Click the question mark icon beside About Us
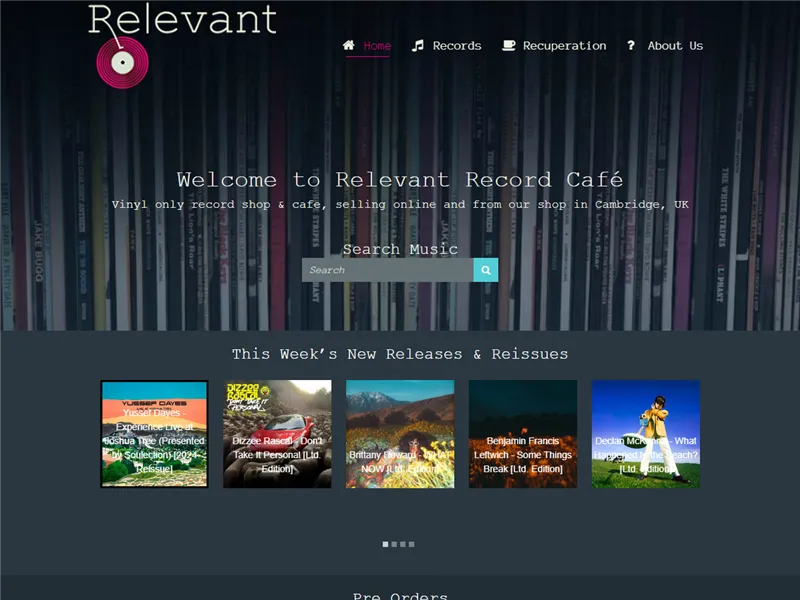 (x=631, y=45)
